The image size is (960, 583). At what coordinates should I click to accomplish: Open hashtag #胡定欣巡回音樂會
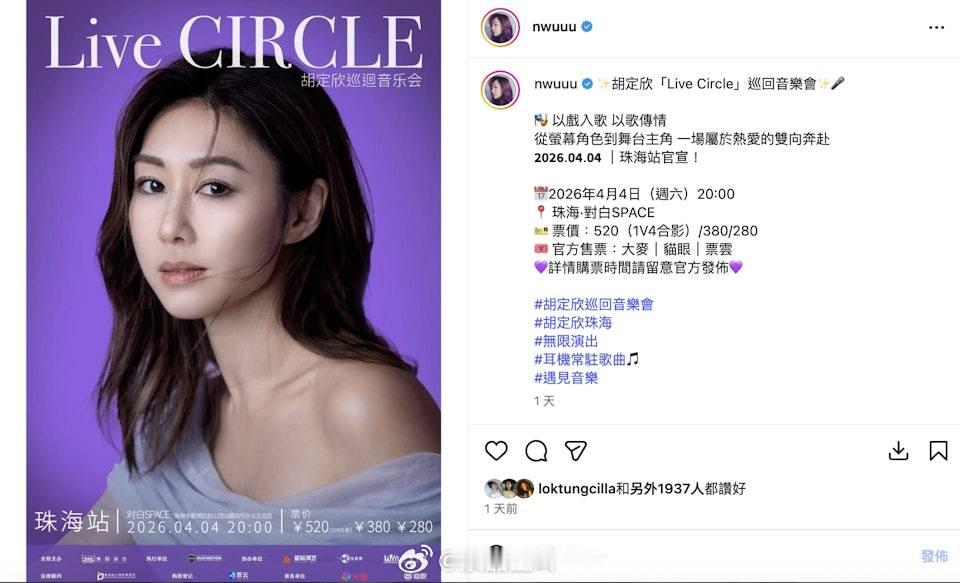click(594, 304)
